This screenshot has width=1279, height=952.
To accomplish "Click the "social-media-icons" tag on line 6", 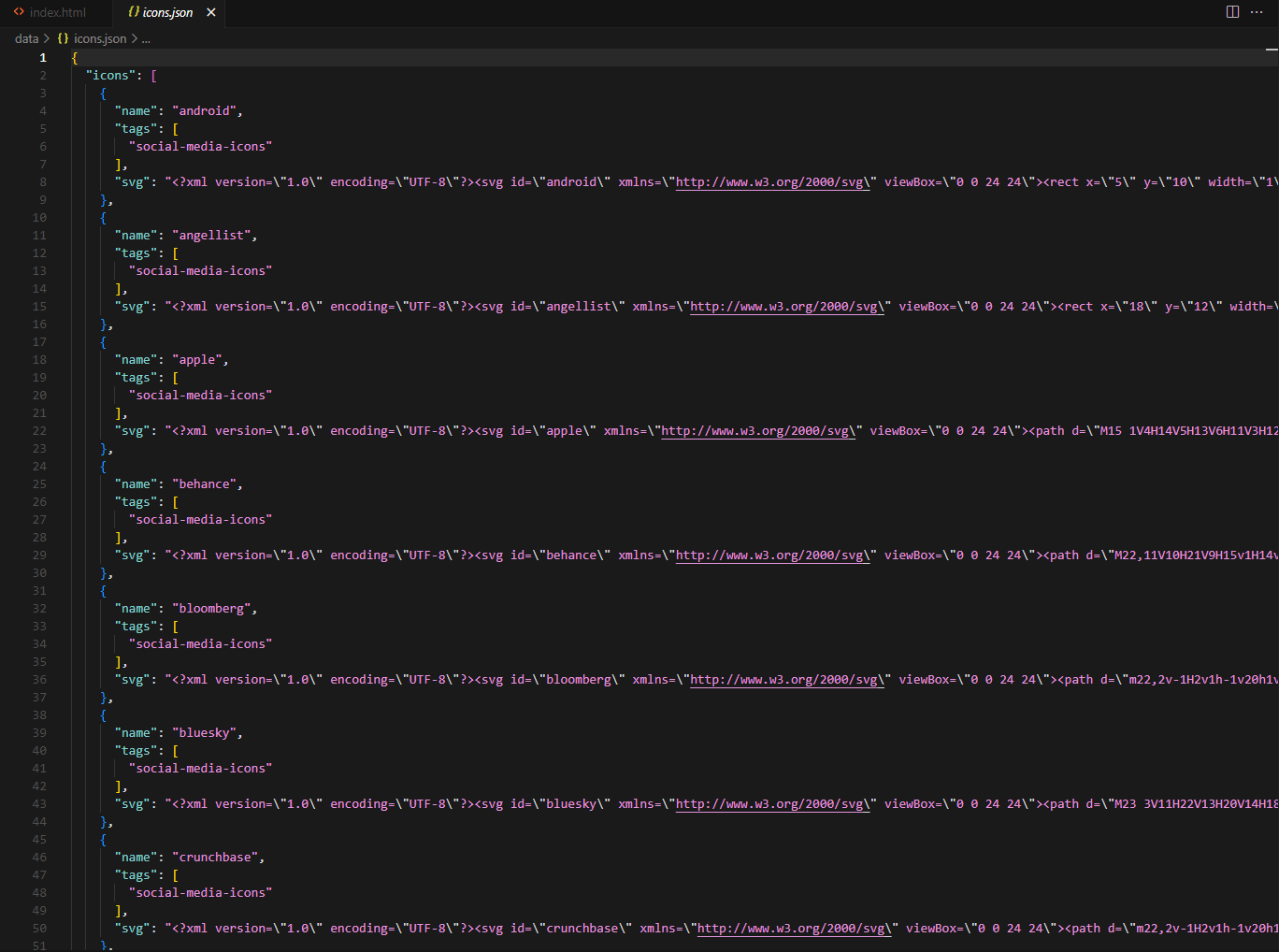I will point(199,146).
